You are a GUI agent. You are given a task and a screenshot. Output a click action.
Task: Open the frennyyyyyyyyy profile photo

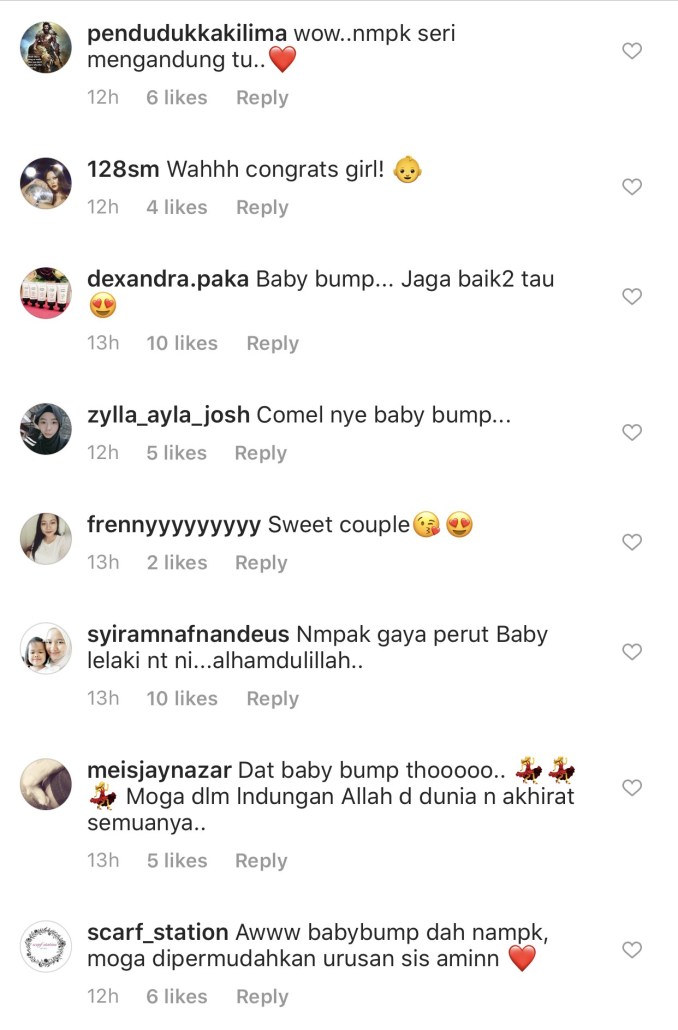click(x=46, y=539)
